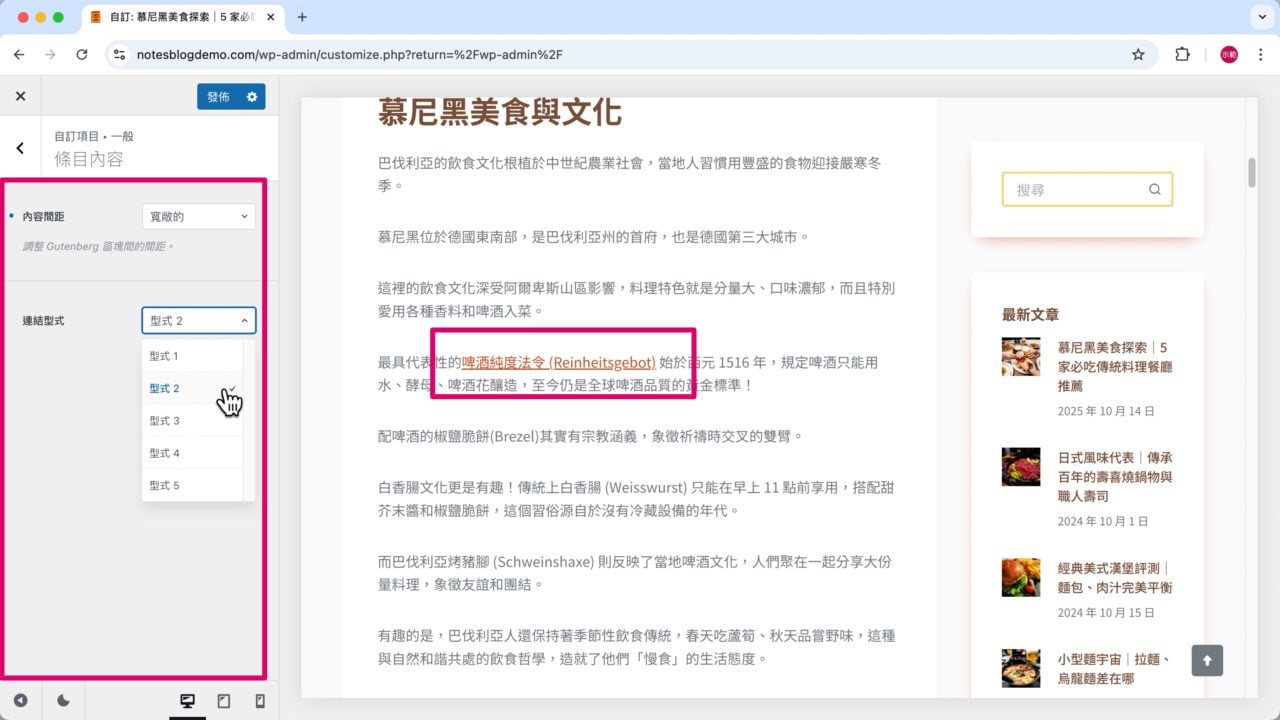This screenshot has height=720, width=1280.
Task: Open the 內容間距 spacing dropdown
Action: pyautogui.click(x=198, y=216)
